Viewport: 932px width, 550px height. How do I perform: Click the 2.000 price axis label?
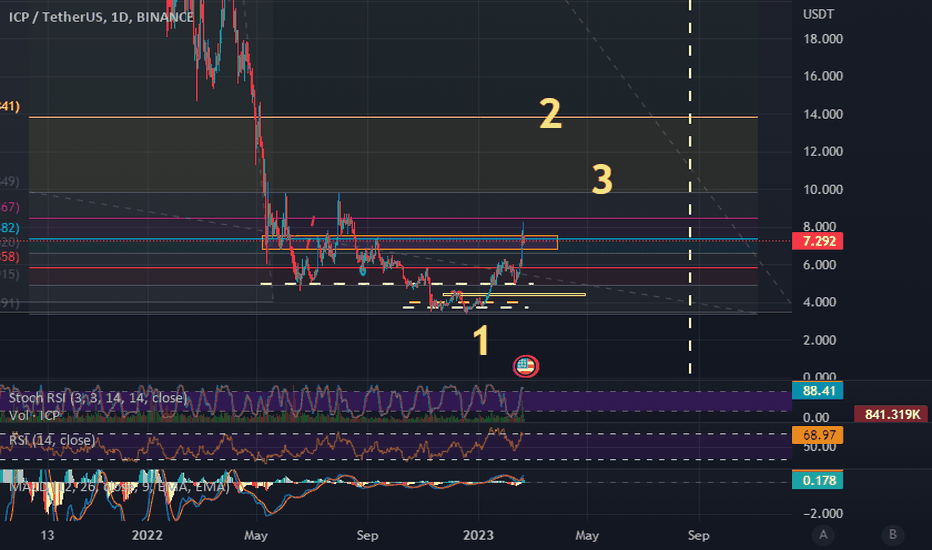[x=820, y=340]
